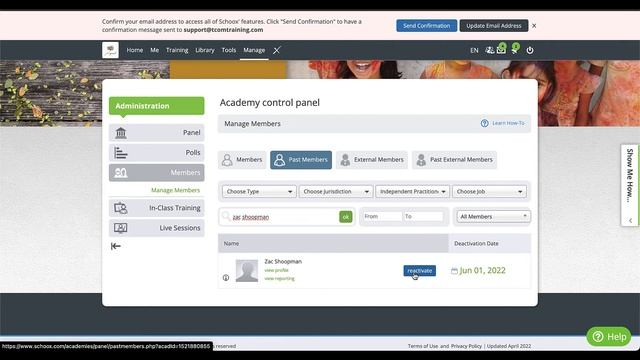Switch to the External Members tab
This screenshot has width=640, height=360.
pos(372,160)
